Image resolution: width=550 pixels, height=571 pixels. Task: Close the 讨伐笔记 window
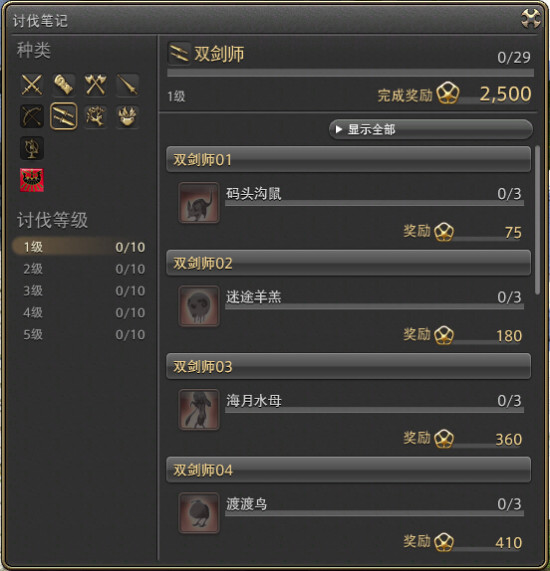click(531, 18)
